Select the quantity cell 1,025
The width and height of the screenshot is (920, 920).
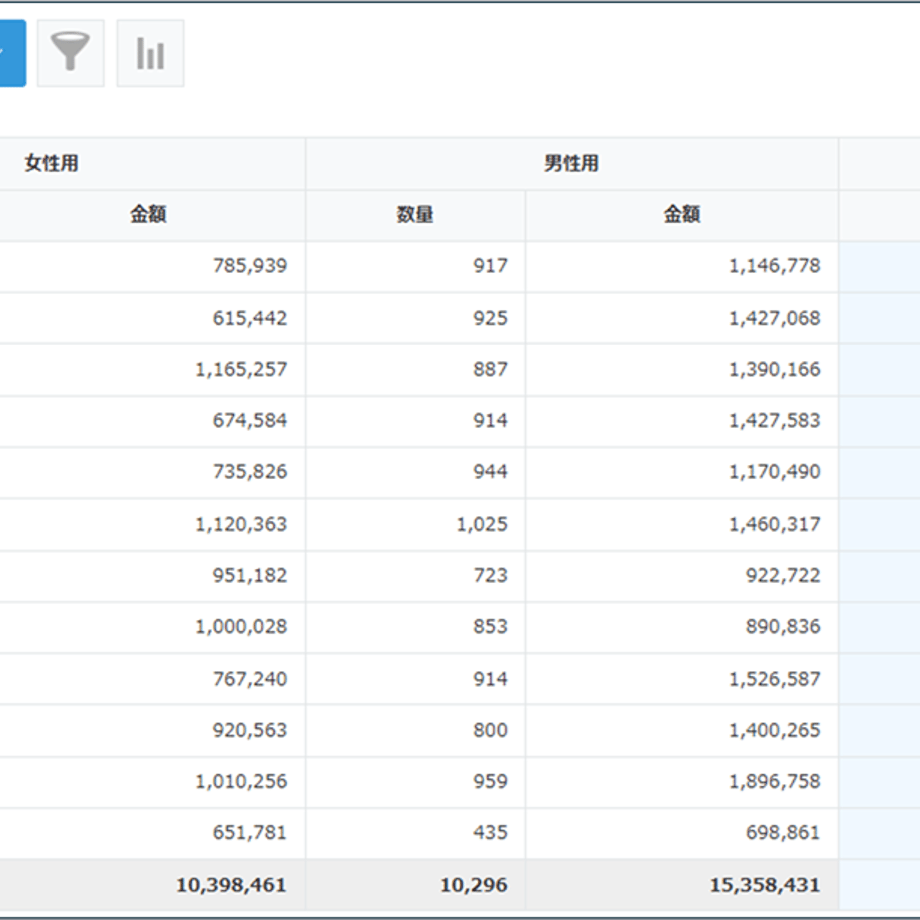[415, 524]
